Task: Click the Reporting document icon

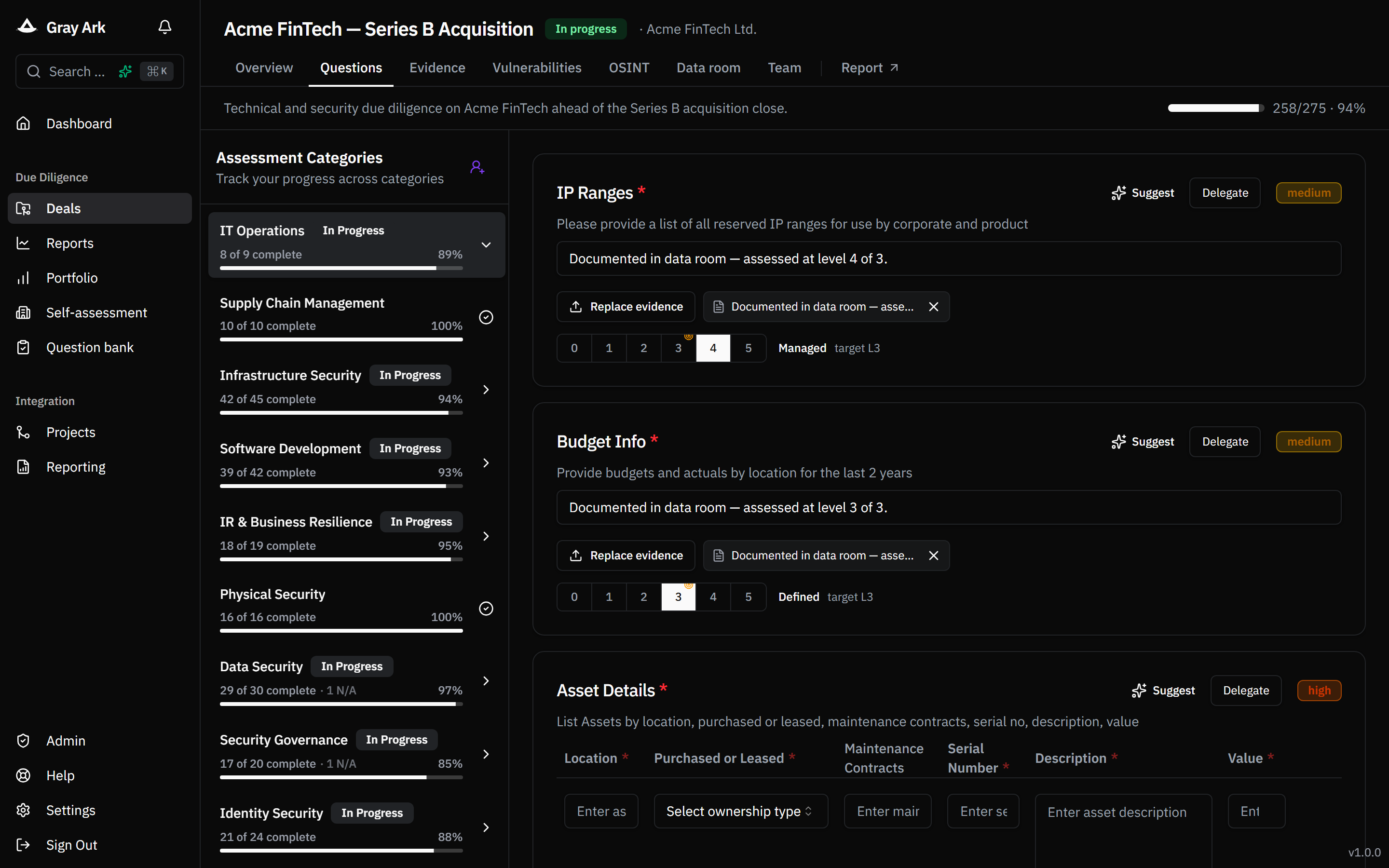Action: (23, 467)
